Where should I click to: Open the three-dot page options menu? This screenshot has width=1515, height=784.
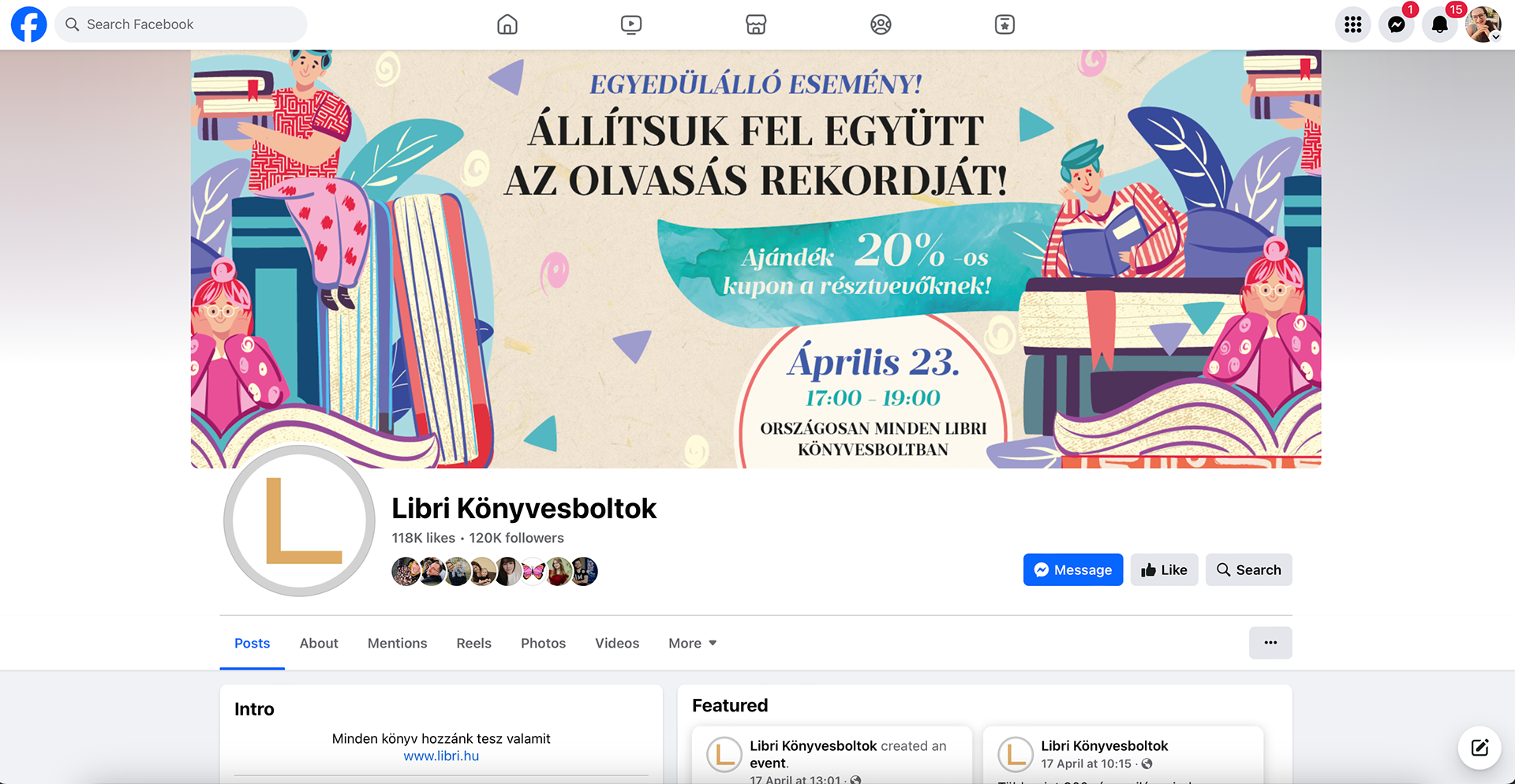point(1270,643)
